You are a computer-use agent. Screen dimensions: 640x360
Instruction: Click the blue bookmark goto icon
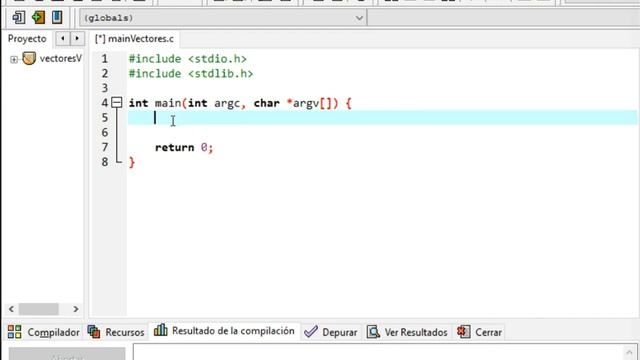57,17
